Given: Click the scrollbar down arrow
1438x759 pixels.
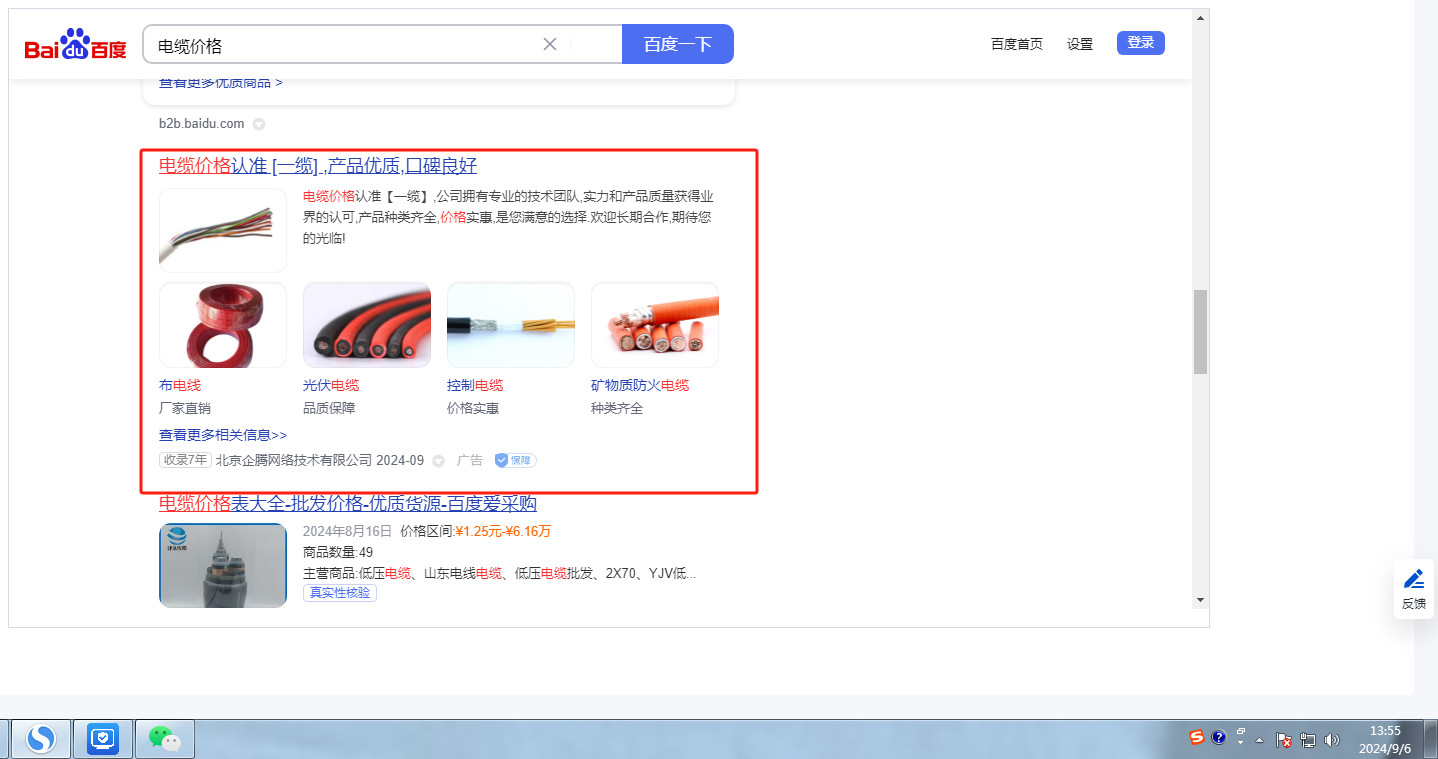Looking at the screenshot, I should [1200, 599].
